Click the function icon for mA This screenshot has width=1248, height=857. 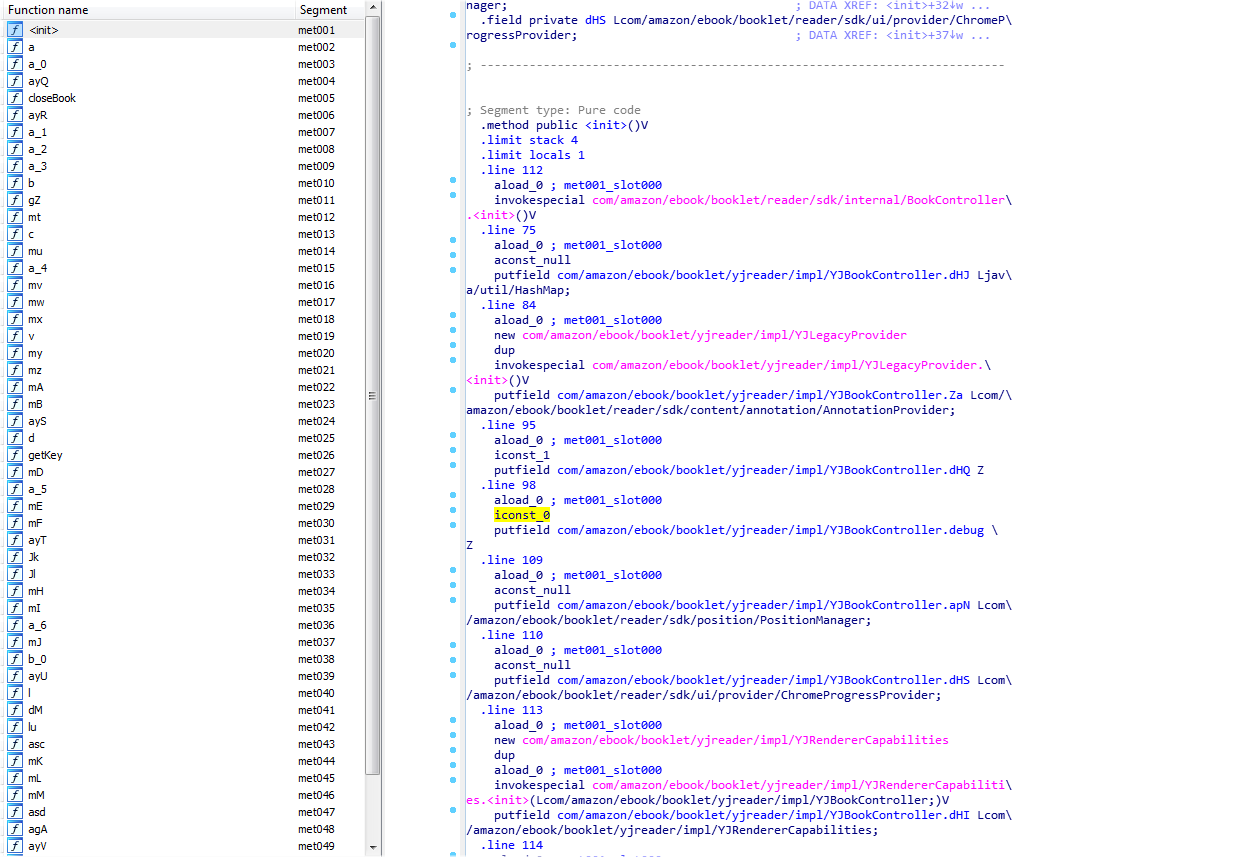(15, 387)
